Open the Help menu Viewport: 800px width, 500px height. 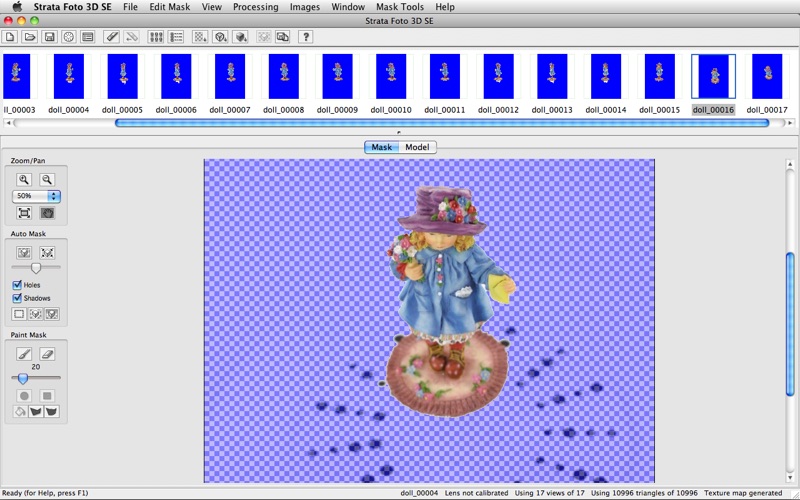pos(445,7)
